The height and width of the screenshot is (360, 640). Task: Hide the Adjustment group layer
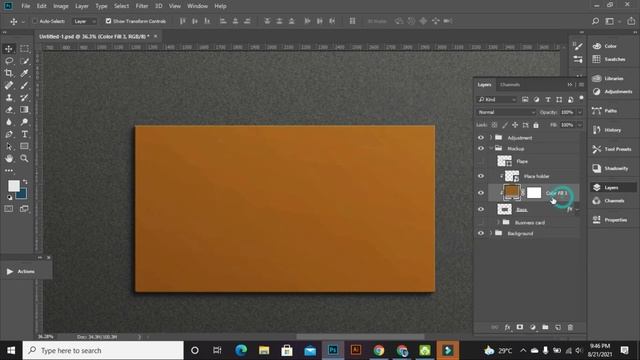[x=481, y=138]
